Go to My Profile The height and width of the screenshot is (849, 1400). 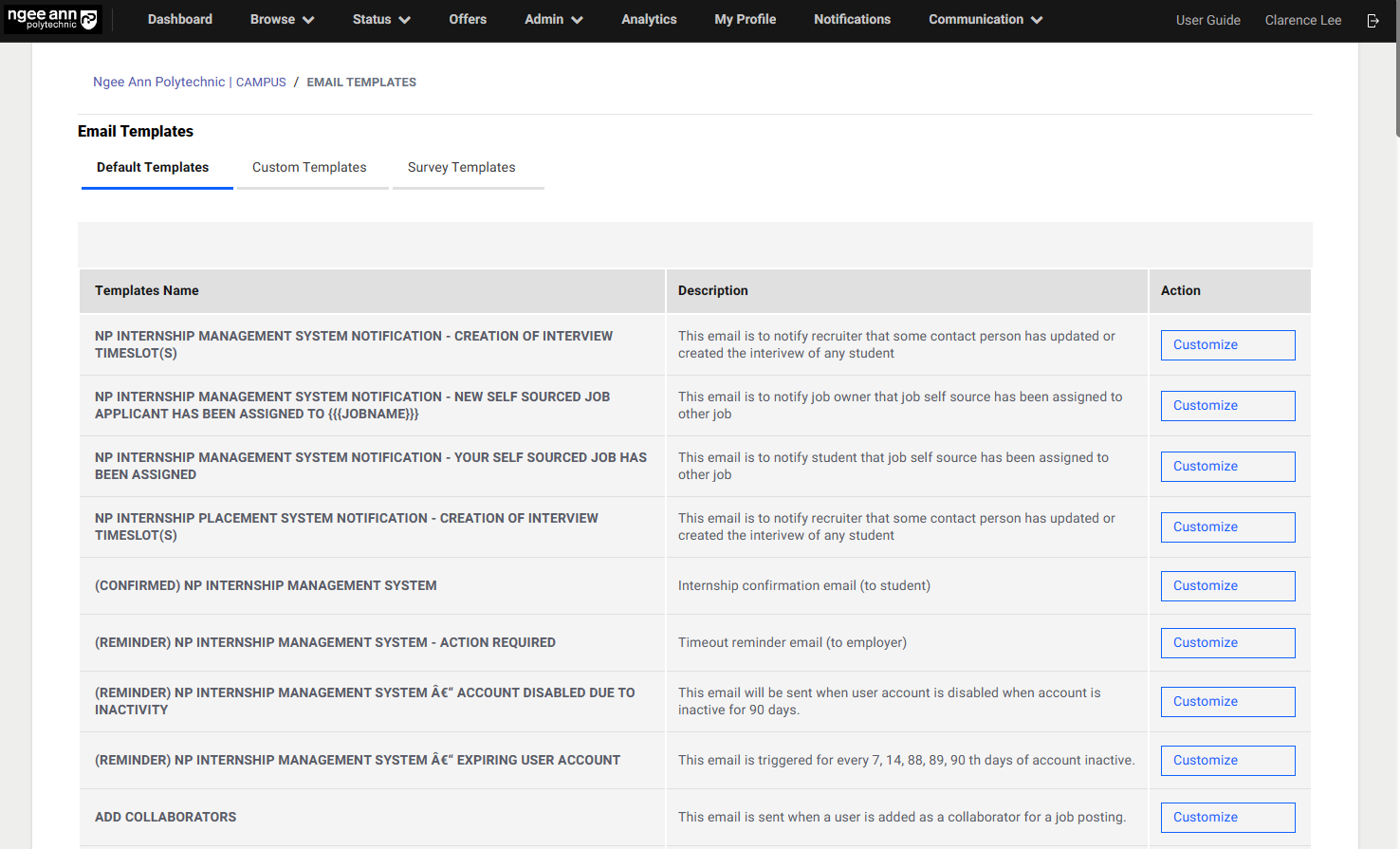[x=745, y=19]
